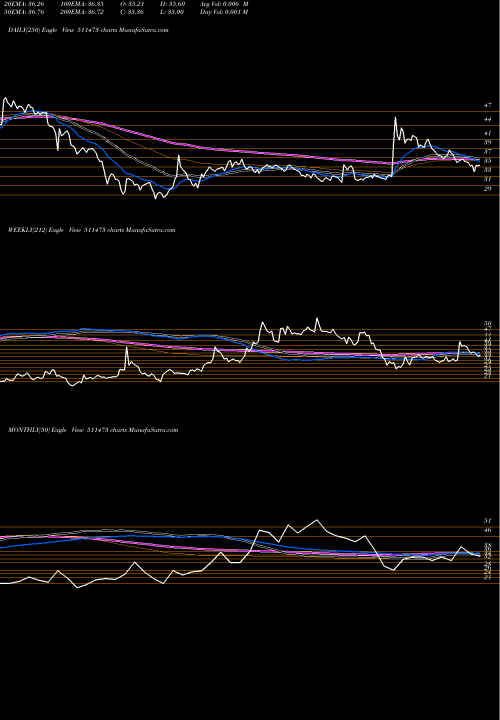Click price label 41 on daily chart
Screen dimensions: 500x720
coord(488,133)
